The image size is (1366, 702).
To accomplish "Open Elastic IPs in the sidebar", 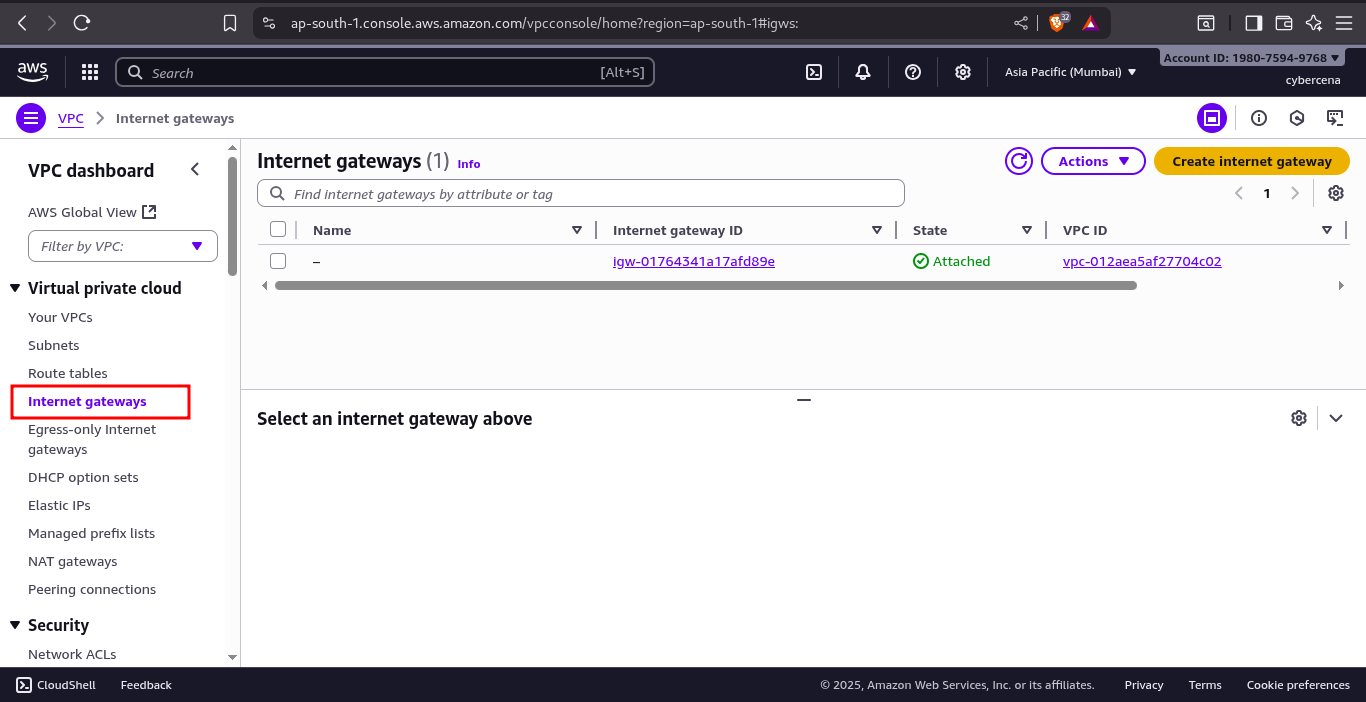I will 59,505.
